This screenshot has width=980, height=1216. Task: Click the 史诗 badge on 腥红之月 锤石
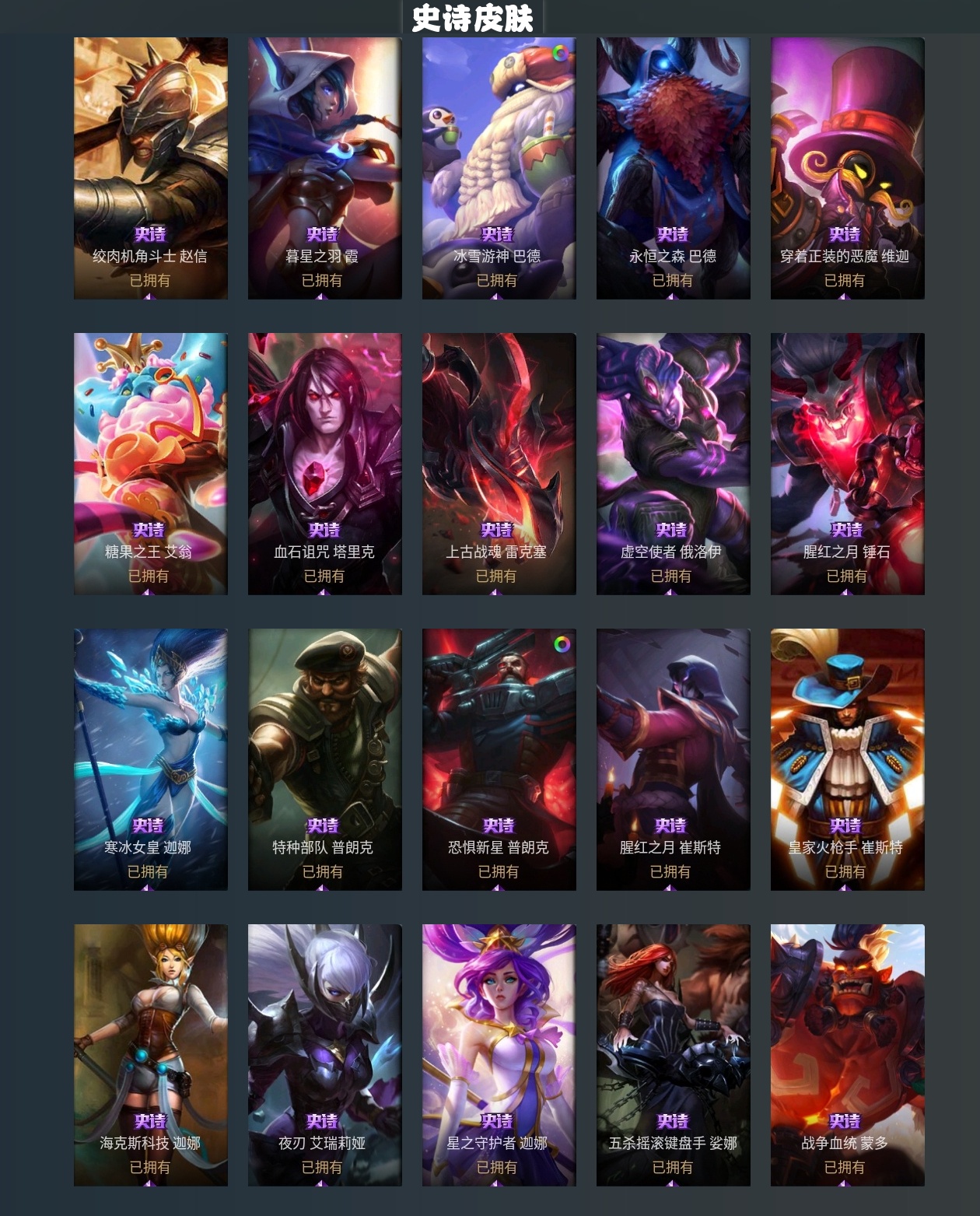pyautogui.click(x=847, y=530)
